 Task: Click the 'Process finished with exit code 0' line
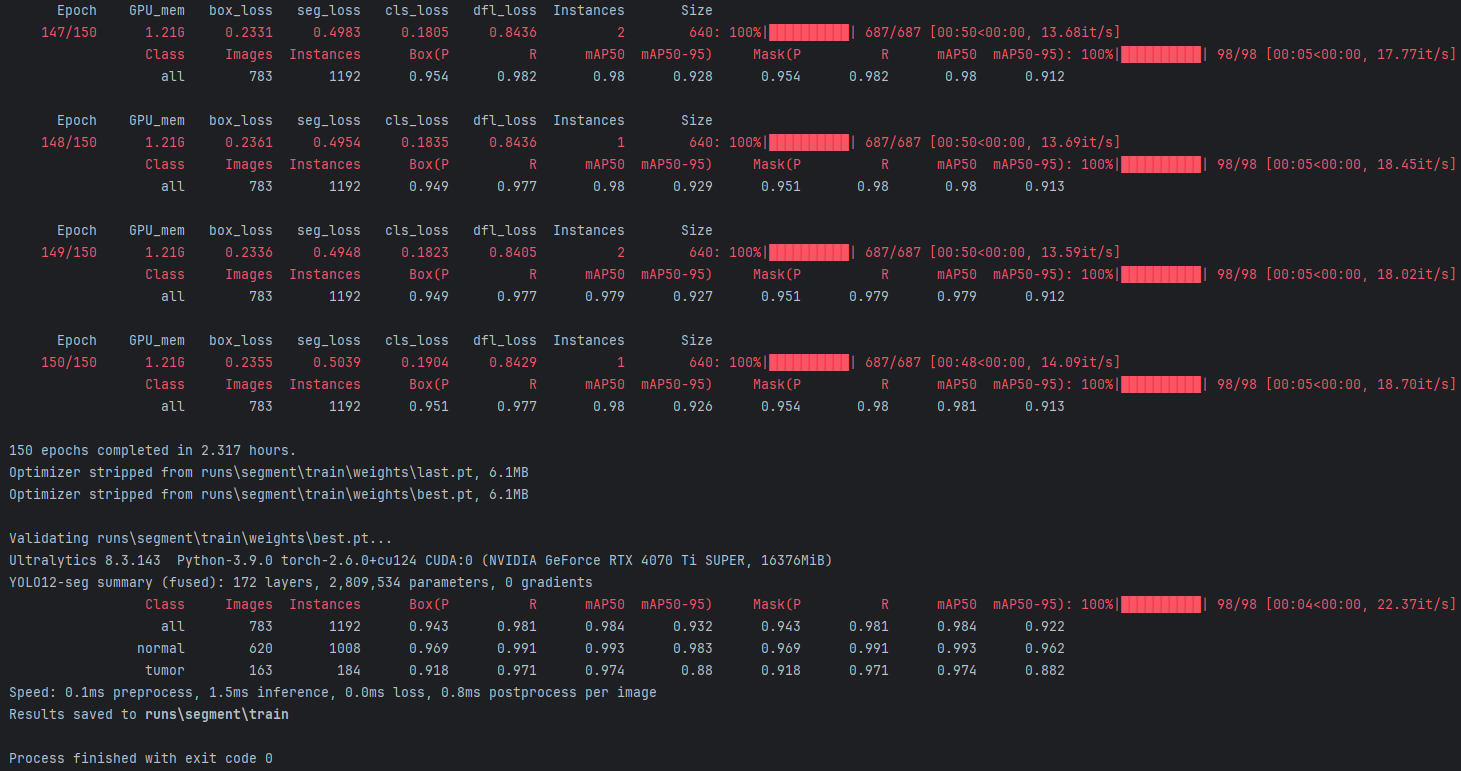(x=140, y=759)
